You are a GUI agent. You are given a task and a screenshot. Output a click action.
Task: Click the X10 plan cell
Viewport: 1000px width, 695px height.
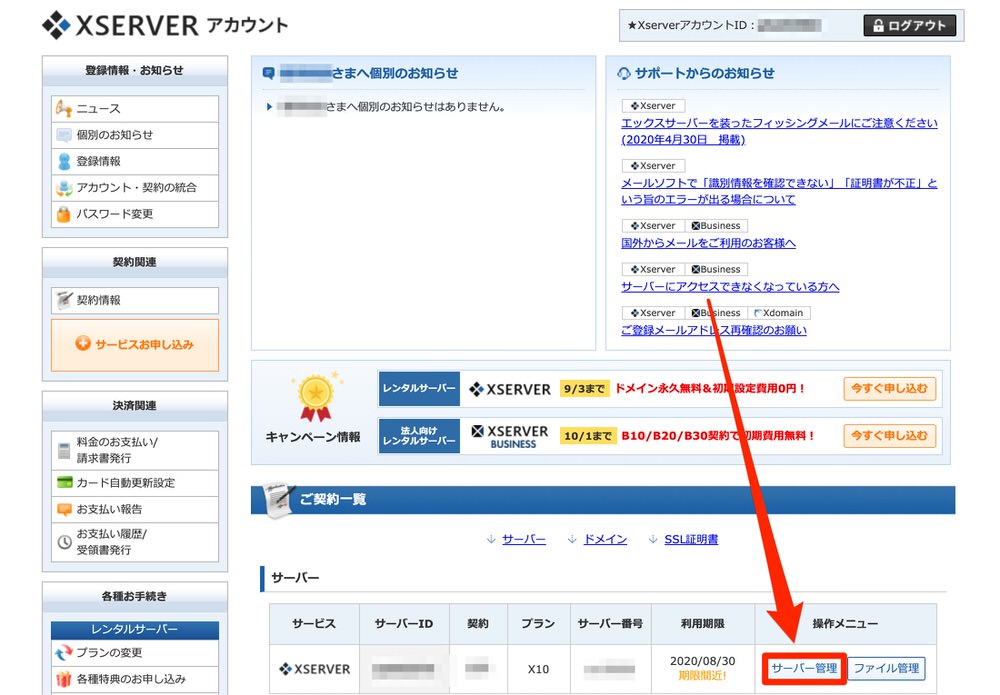pos(538,669)
